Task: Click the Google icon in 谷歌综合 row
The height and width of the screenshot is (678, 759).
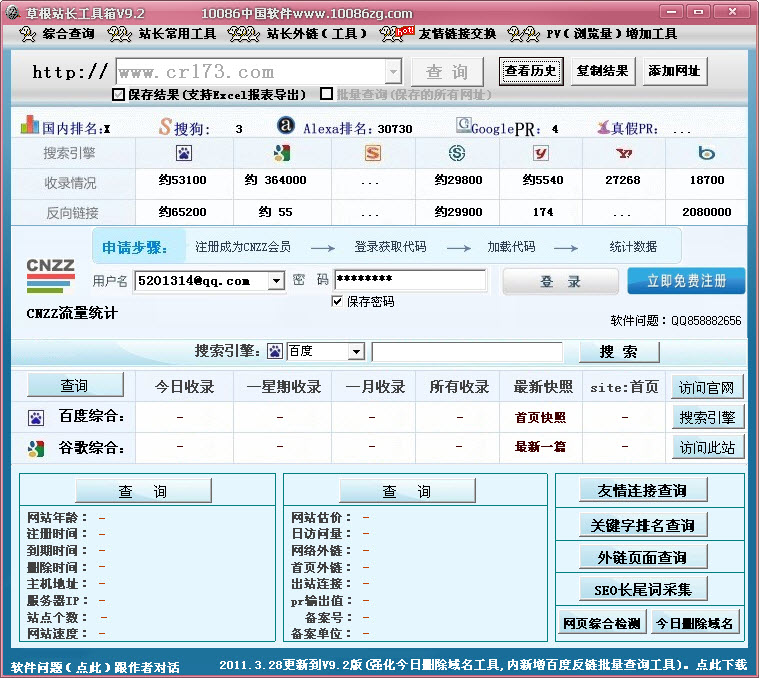Action: coord(36,449)
